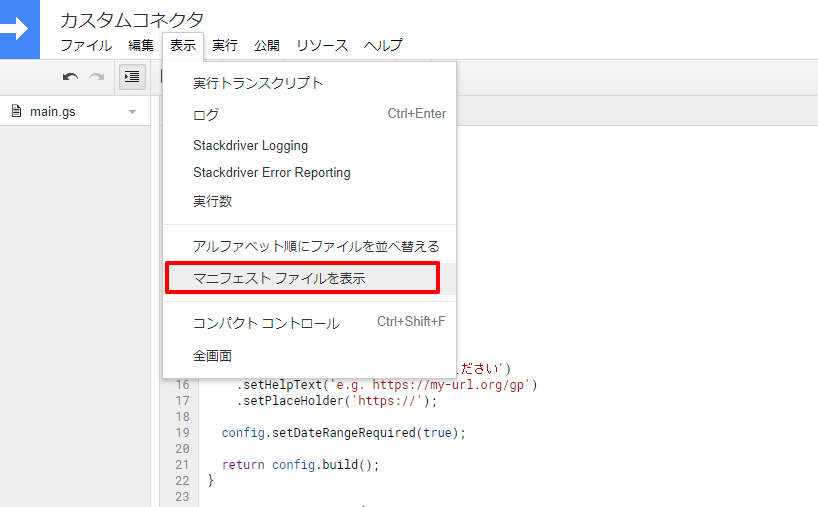Click the main.gs file icon
The height and width of the screenshot is (507, 818).
(x=16, y=111)
